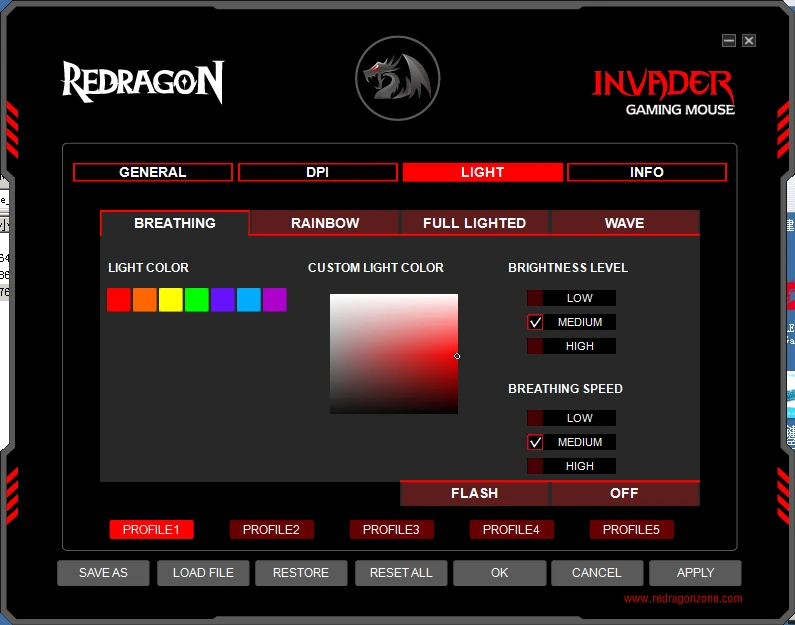Toggle brightness level MEDIUM checkbox
795x625 pixels.
tap(535, 322)
